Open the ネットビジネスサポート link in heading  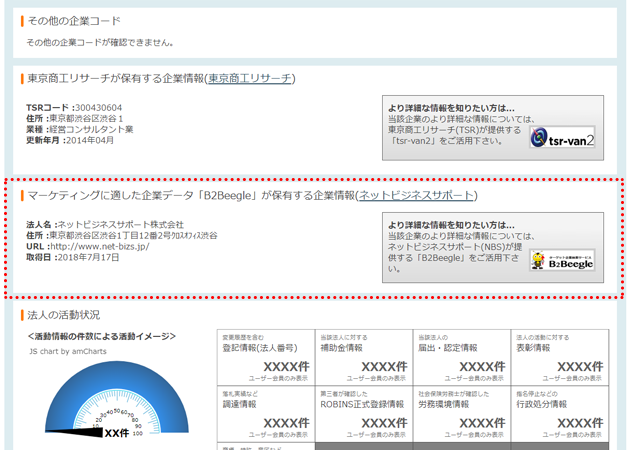tap(416, 195)
